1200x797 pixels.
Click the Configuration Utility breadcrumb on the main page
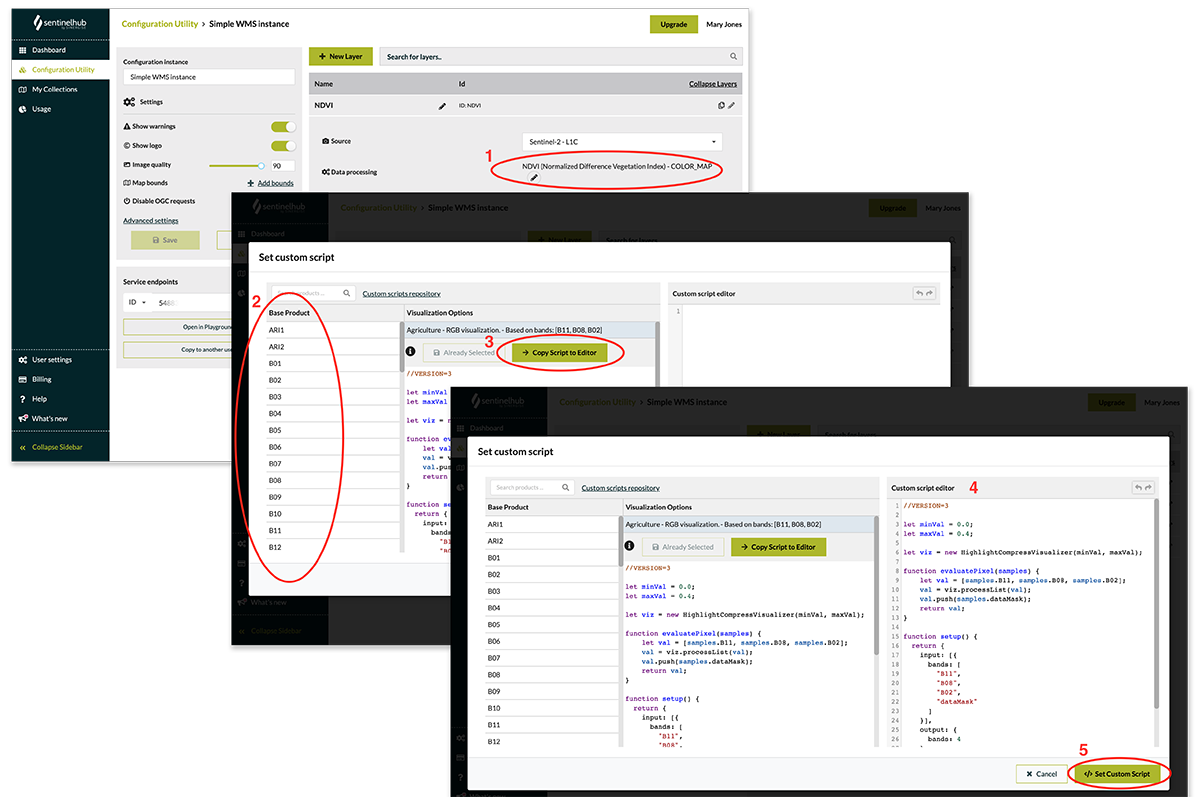tap(158, 23)
